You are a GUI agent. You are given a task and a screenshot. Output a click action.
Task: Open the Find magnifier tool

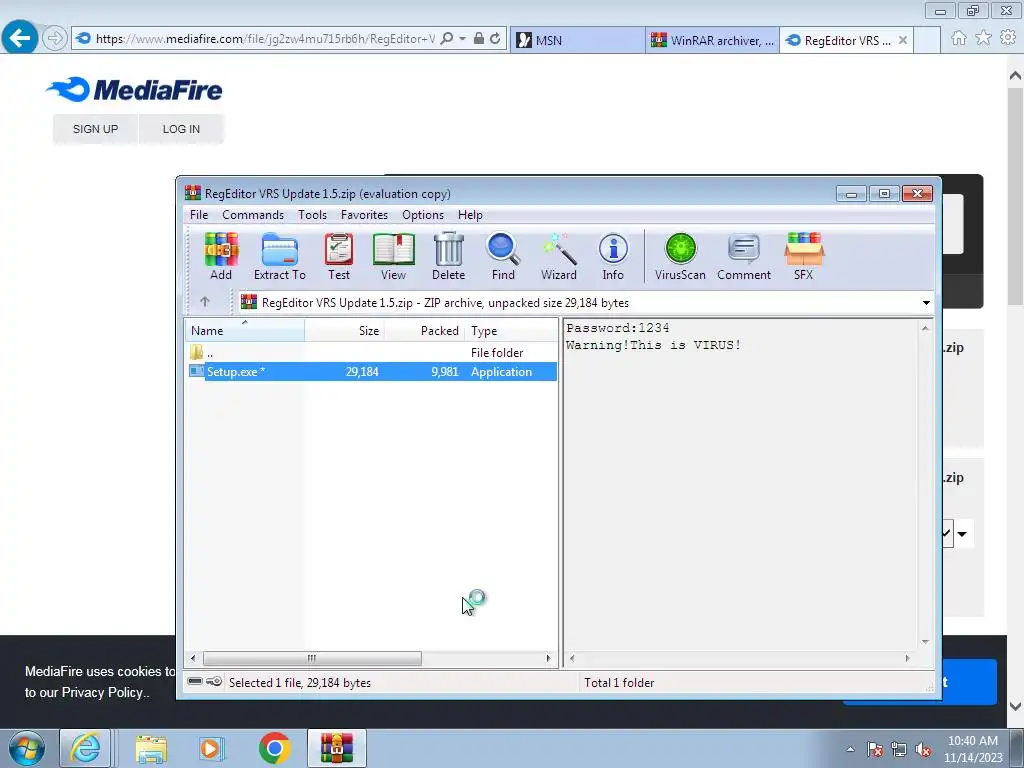(x=503, y=257)
